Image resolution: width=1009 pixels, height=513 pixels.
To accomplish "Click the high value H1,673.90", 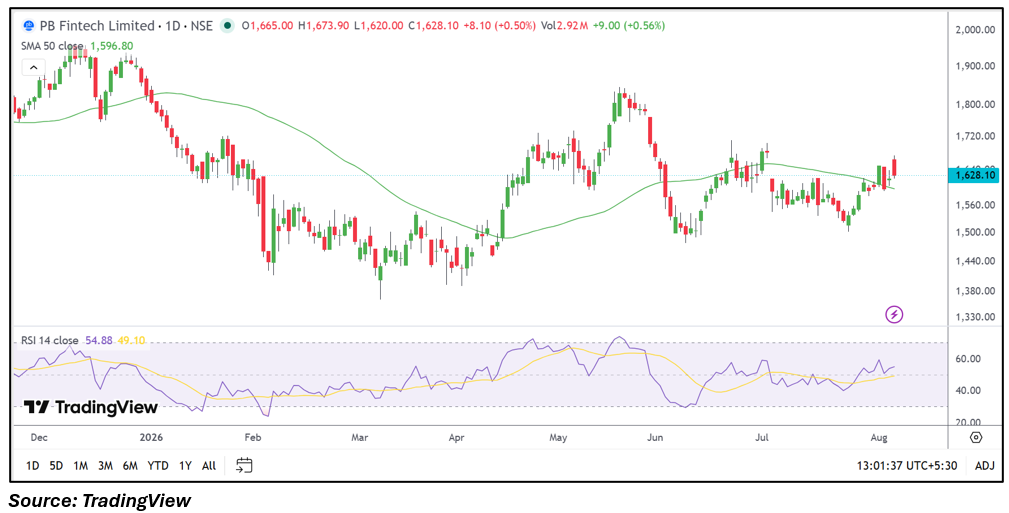I will (x=325, y=26).
